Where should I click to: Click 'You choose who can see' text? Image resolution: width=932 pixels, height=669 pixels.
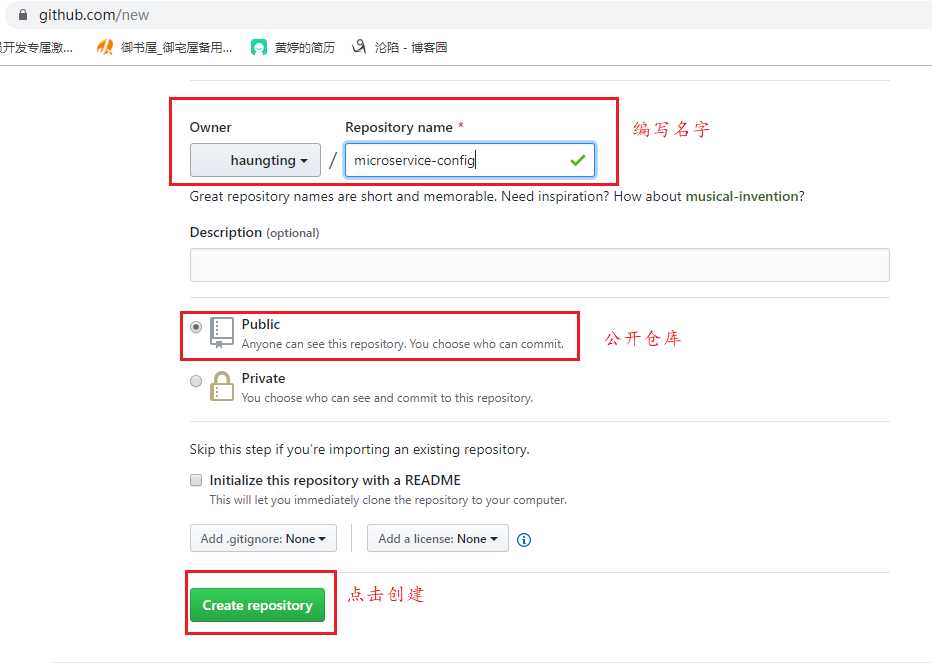click(x=387, y=398)
